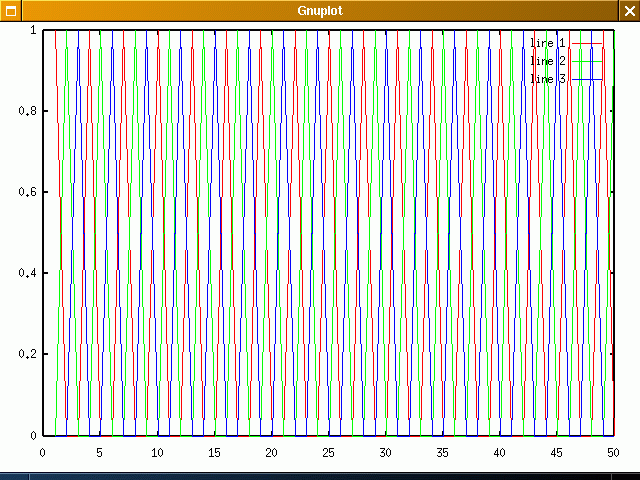
Task: Click the Gnuplot title bar text
Action: coord(320,10)
